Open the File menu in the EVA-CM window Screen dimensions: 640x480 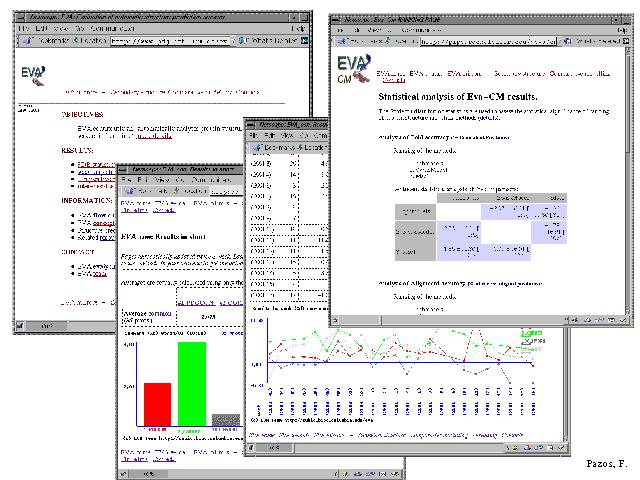tap(340, 30)
